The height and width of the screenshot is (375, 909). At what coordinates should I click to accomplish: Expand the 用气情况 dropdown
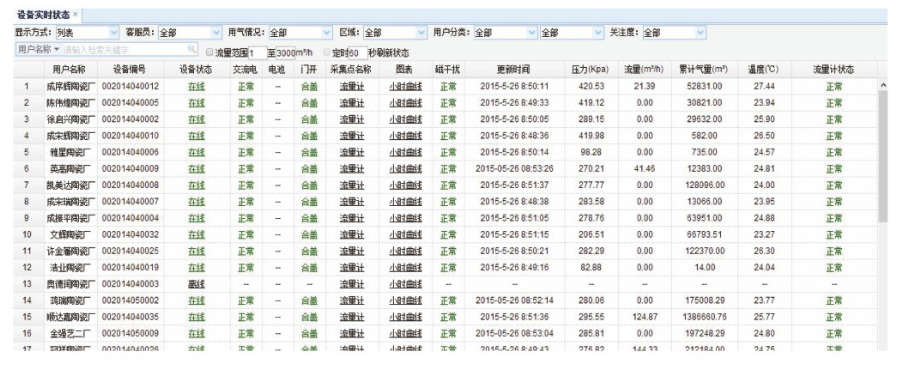(x=300, y=33)
